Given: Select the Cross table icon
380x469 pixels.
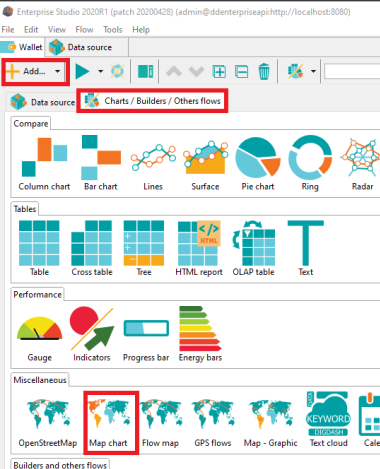Looking at the screenshot, I should click(92, 243).
